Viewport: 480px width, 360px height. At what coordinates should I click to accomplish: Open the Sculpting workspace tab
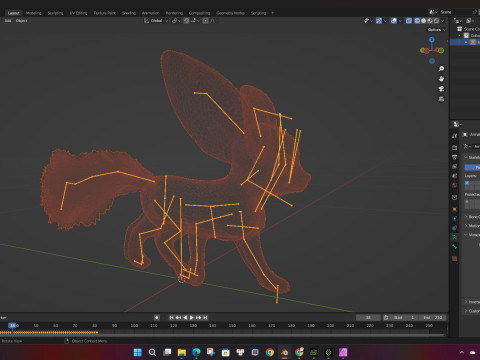click(55, 13)
